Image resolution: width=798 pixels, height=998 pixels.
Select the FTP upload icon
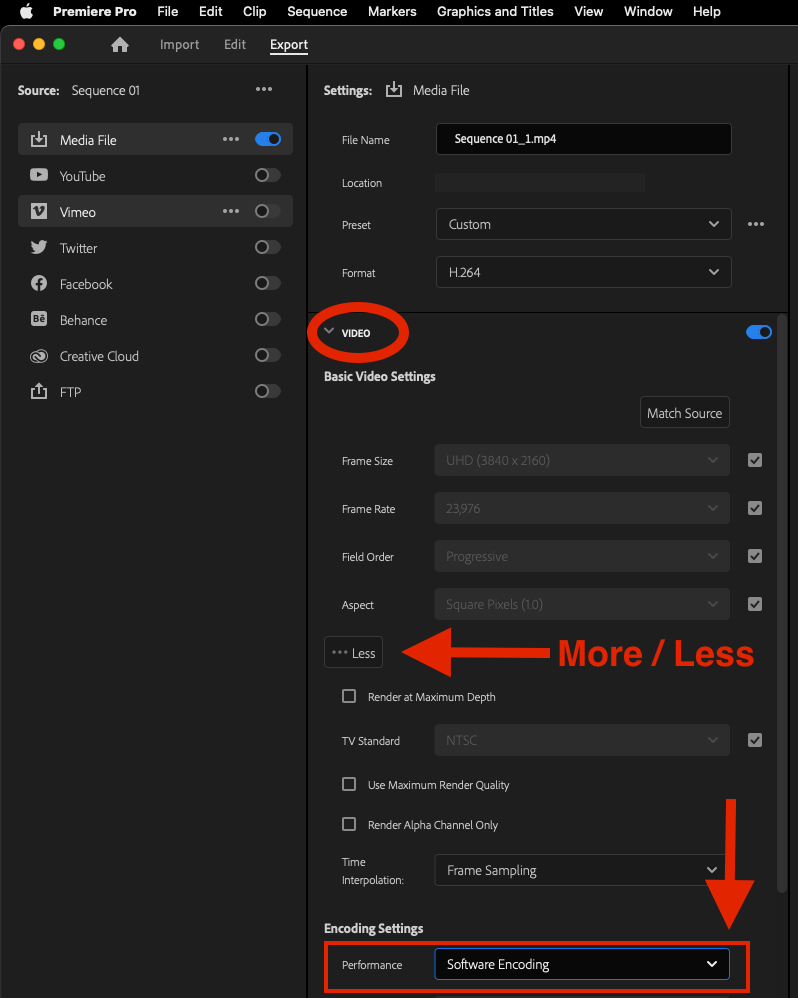point(39,391)
